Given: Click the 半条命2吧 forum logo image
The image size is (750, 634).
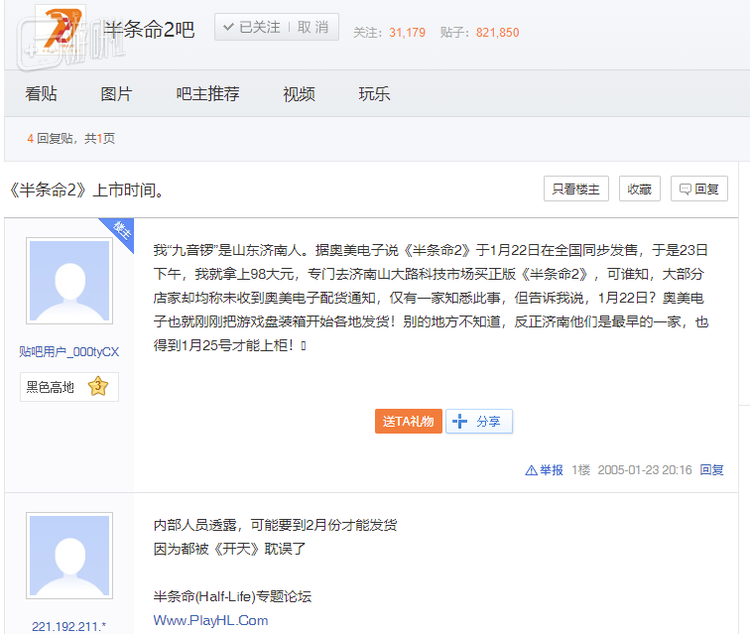Looking at the screenshot, I should point(61,29).
